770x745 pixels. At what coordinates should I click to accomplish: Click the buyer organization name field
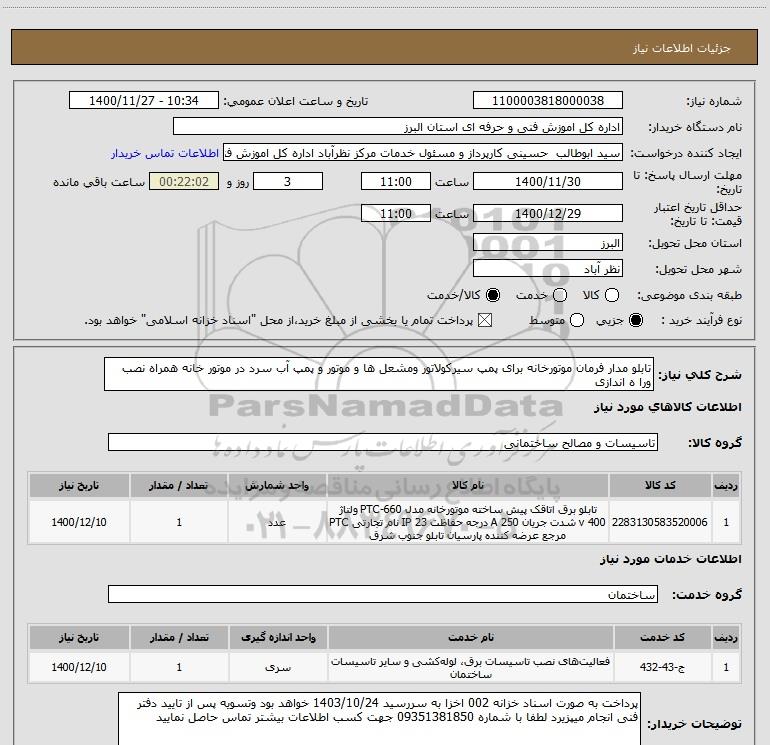click(x=398, y=127)
